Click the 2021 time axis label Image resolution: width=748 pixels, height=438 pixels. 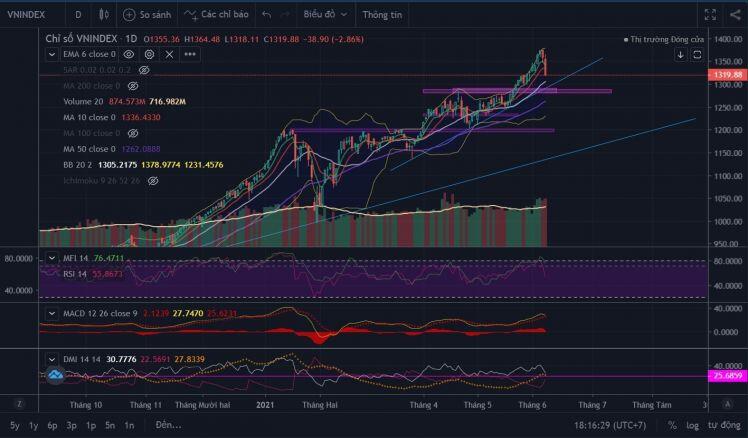265,405
